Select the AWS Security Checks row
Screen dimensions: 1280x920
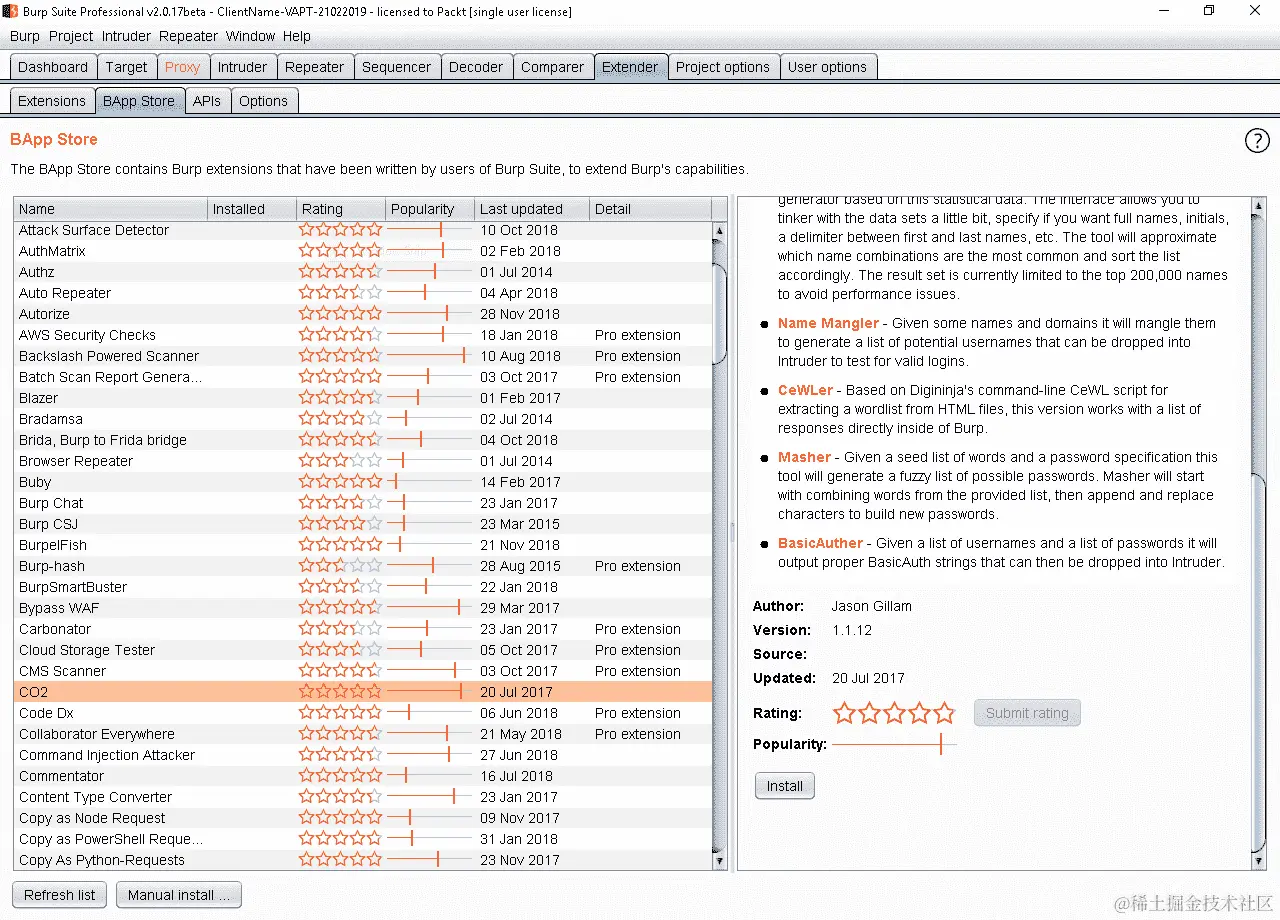tap(363, 335)
